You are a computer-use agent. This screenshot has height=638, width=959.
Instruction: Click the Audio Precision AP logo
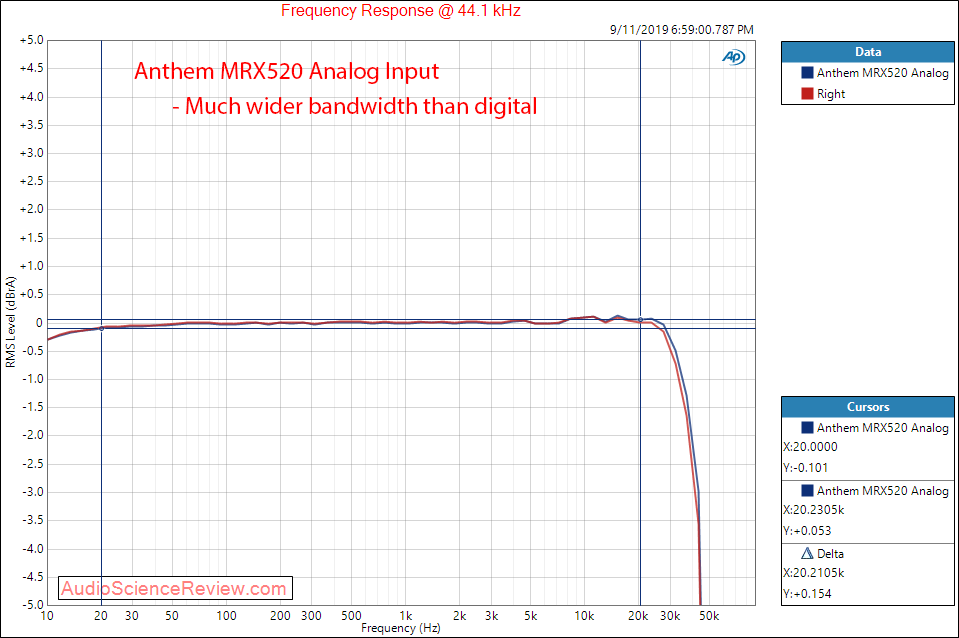[x=733, y=57]
